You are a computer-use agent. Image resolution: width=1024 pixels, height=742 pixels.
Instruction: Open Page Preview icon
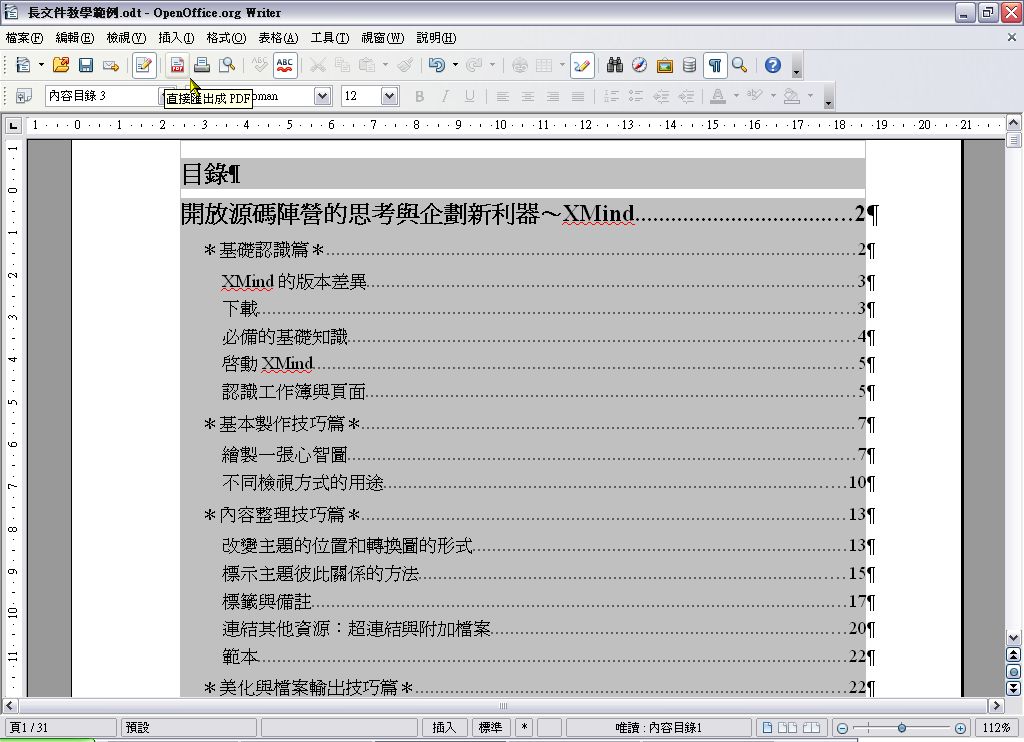tap(227, 65)
